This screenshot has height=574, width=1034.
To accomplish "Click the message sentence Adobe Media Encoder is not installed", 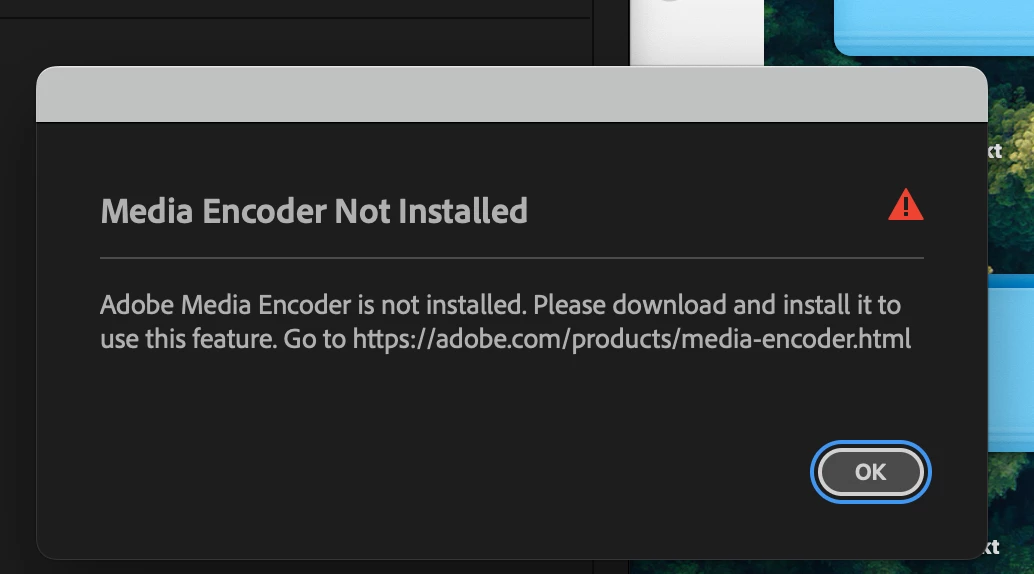I will coord(313,305).
